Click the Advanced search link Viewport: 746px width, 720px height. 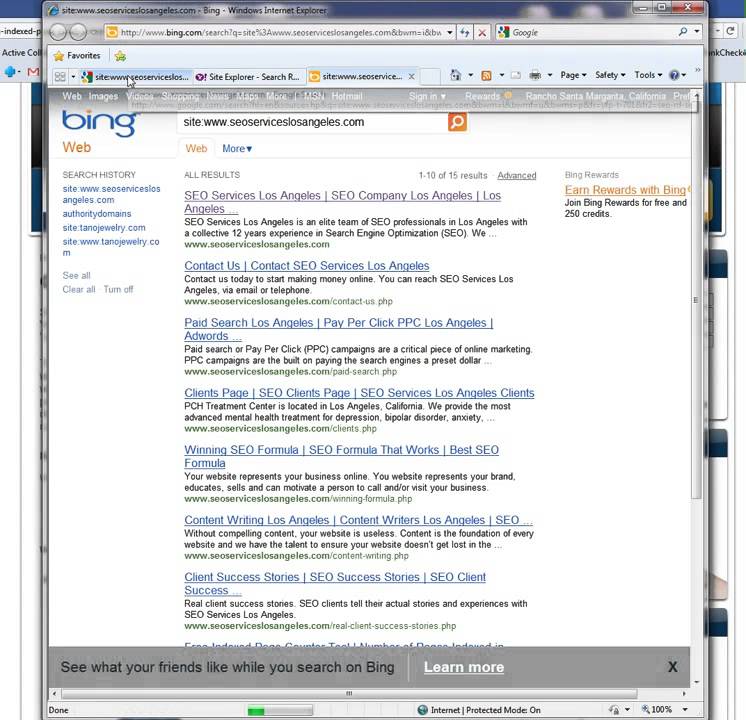coord(517,176)
